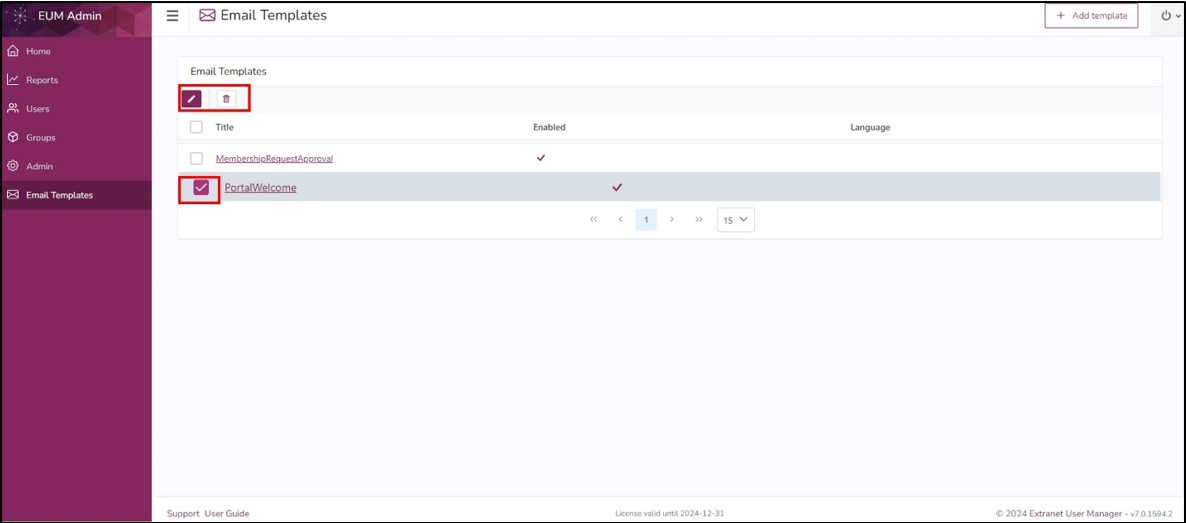
Task: Click the pencil edit template icon
Action: click(191, 98)
